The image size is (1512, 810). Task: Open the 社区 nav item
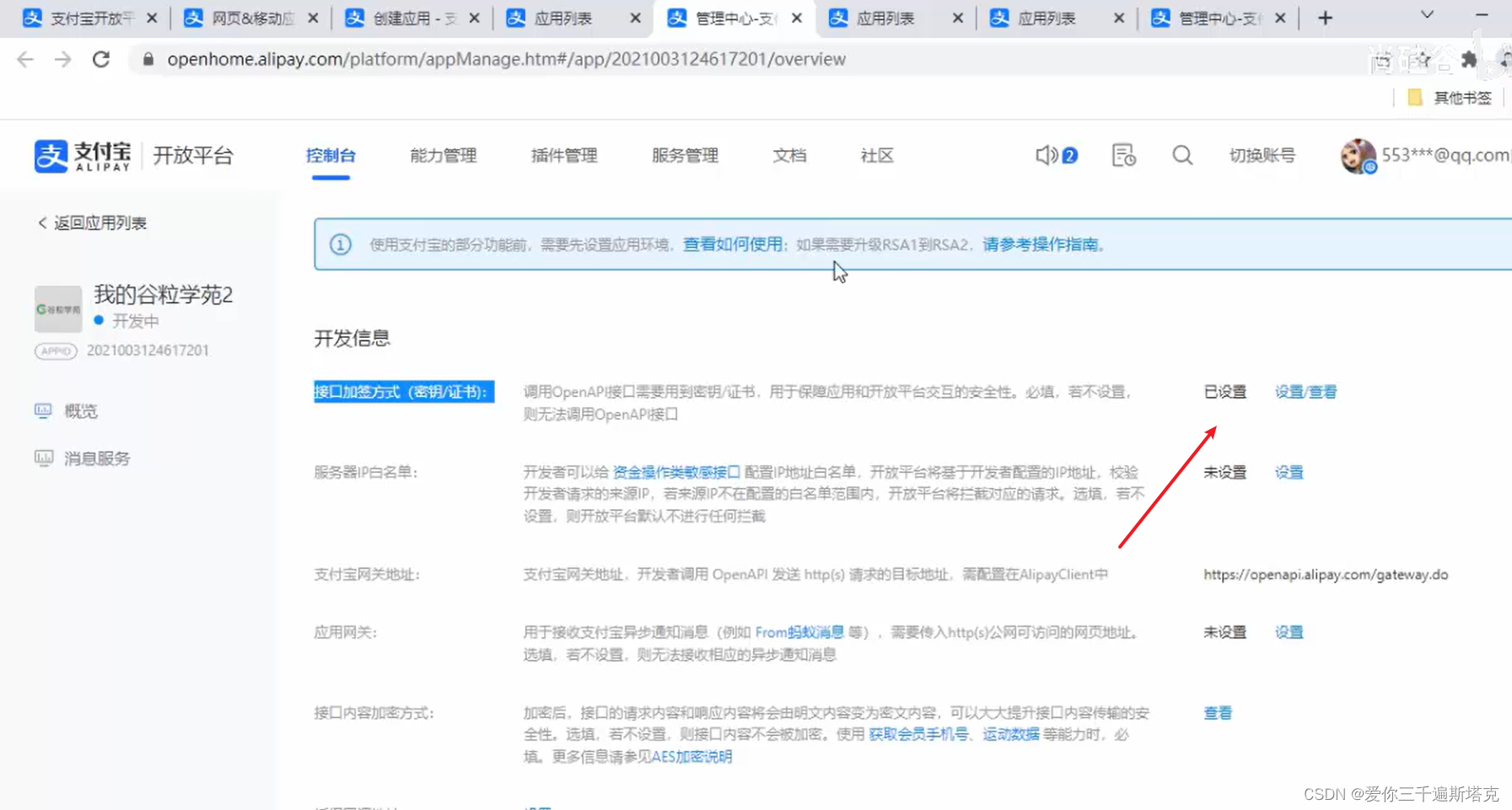[877, 156]
